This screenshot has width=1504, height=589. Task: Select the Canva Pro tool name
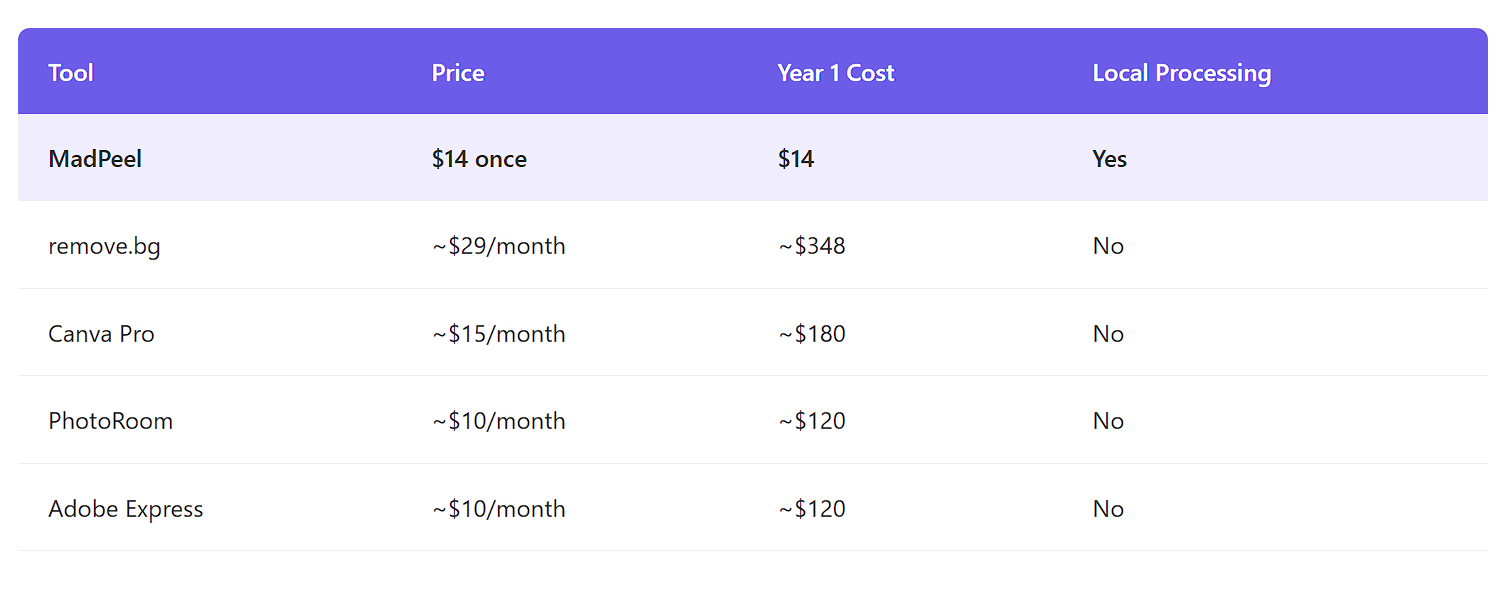point(101,334)
